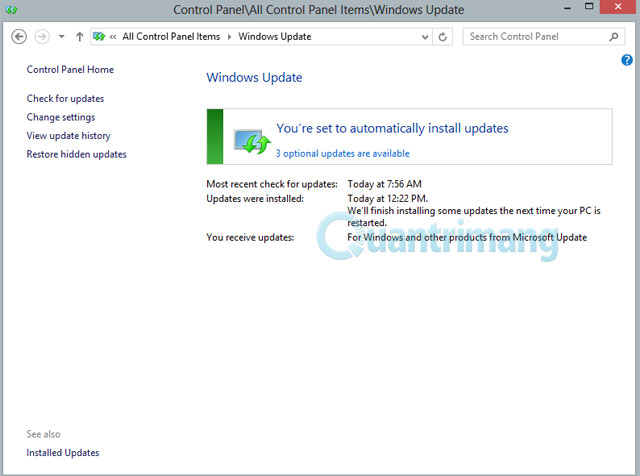This screenshot has height=476, width=640.
Task: Open Restore hidden updates
Action: 76,154
